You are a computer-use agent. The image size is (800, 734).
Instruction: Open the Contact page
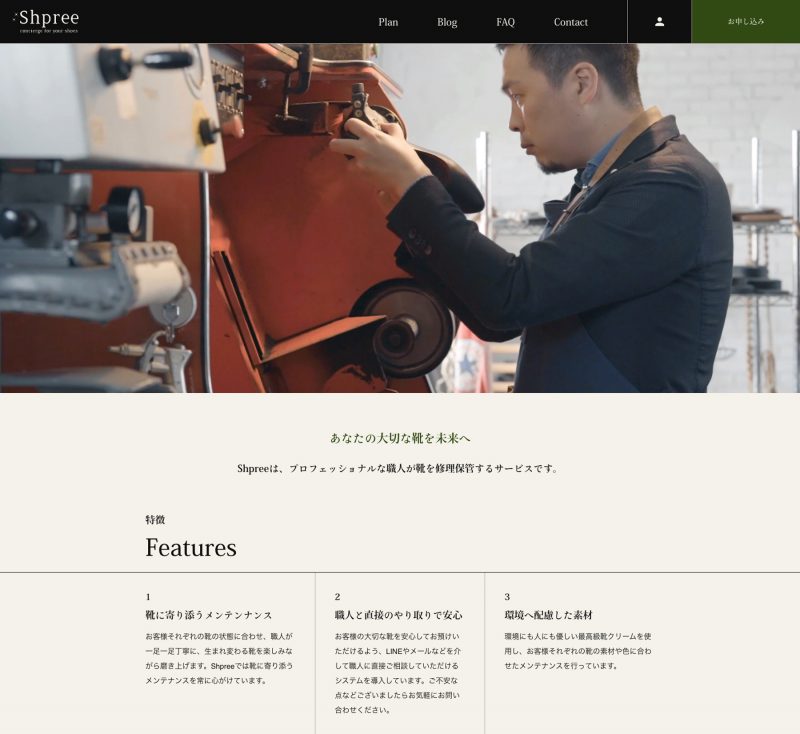(570, 22)
